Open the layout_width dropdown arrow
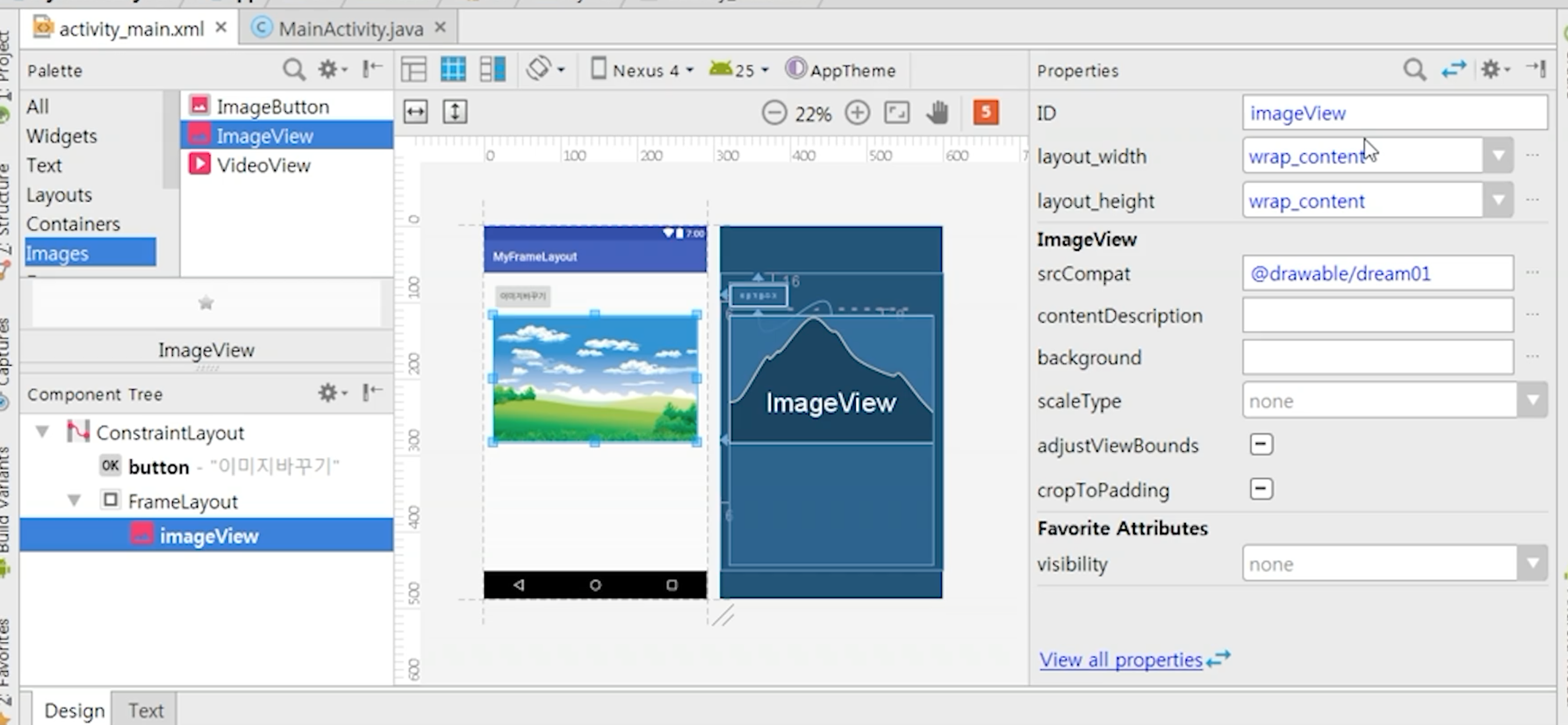Screen dimensions: 1568x725 [x=1498, y=156]
